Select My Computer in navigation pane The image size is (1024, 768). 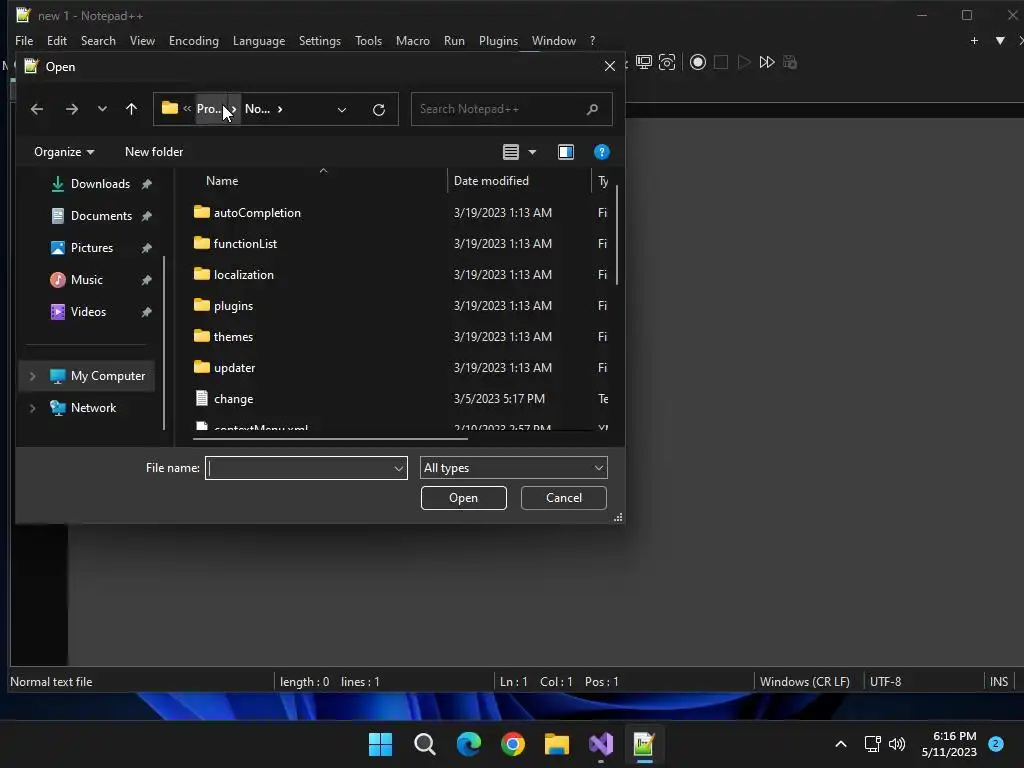pos(108,376)
